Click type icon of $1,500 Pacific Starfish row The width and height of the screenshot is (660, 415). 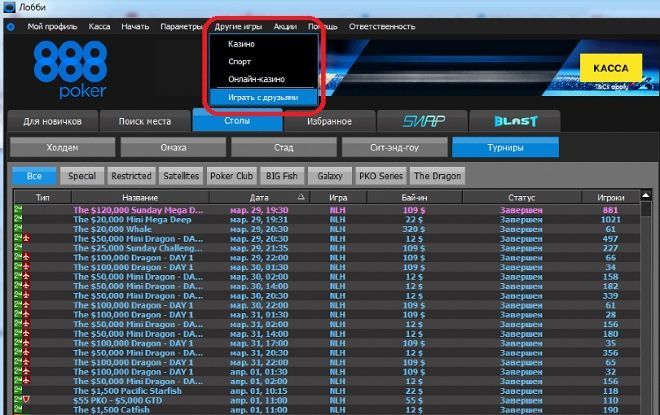(18, 390)
